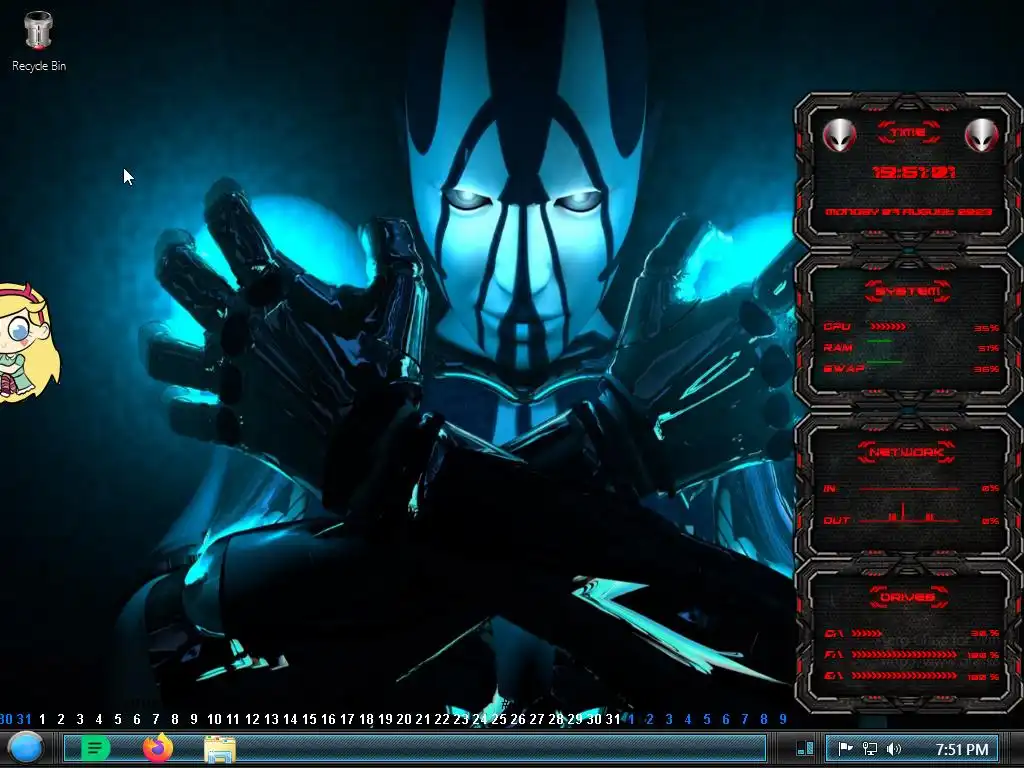Click the NETWORK header of the widget

click(907, 452)
